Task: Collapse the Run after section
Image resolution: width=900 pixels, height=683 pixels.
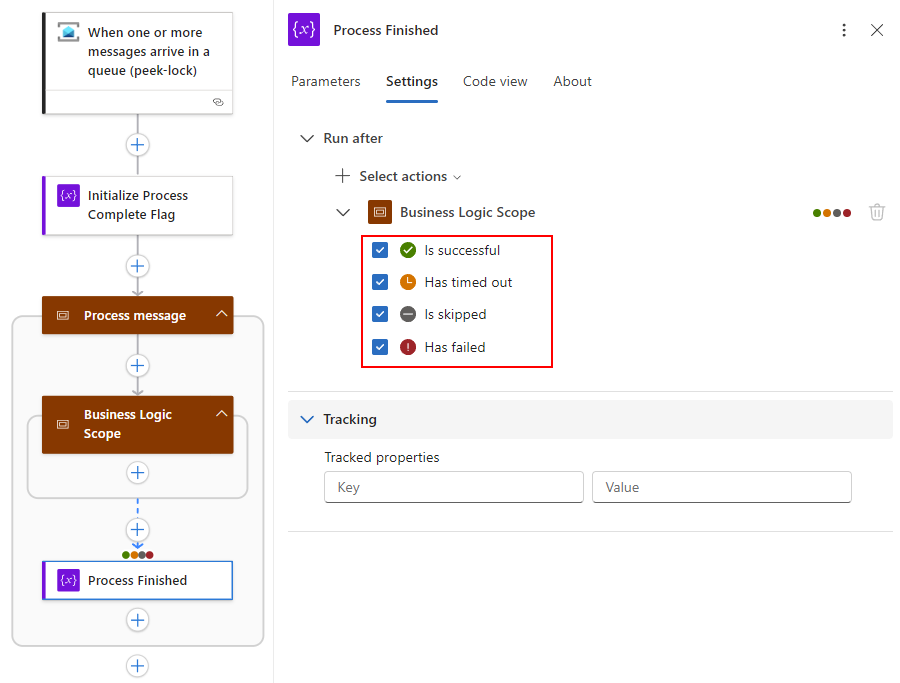Action: point(307,139)
